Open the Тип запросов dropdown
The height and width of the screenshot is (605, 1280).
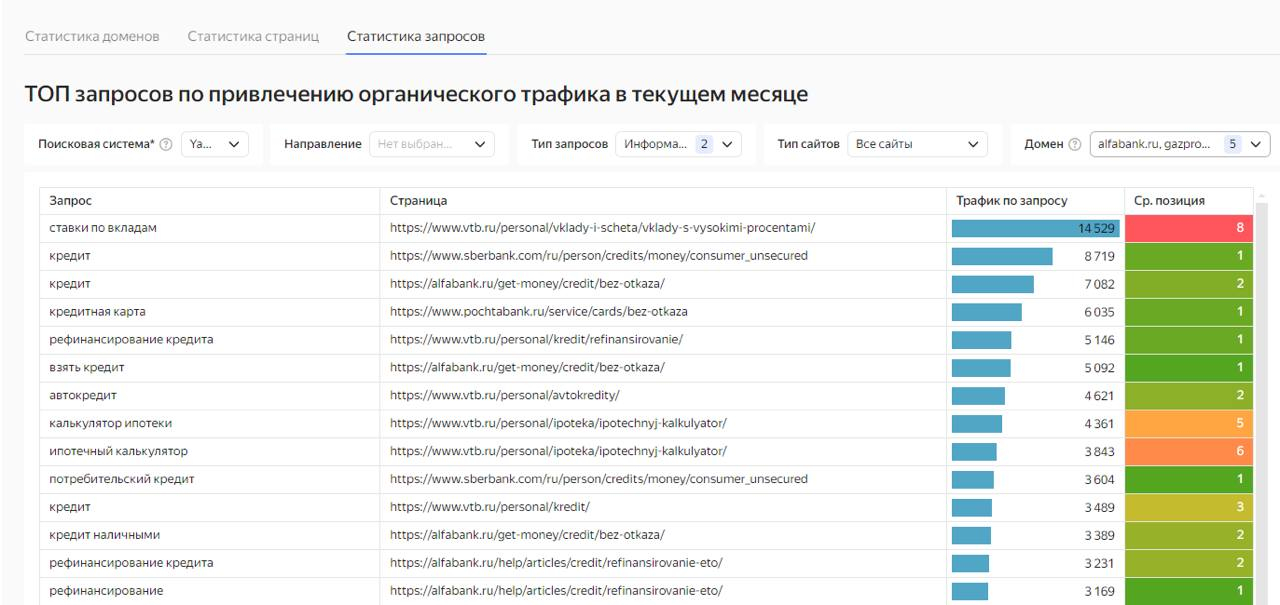(x=677, y=145)
